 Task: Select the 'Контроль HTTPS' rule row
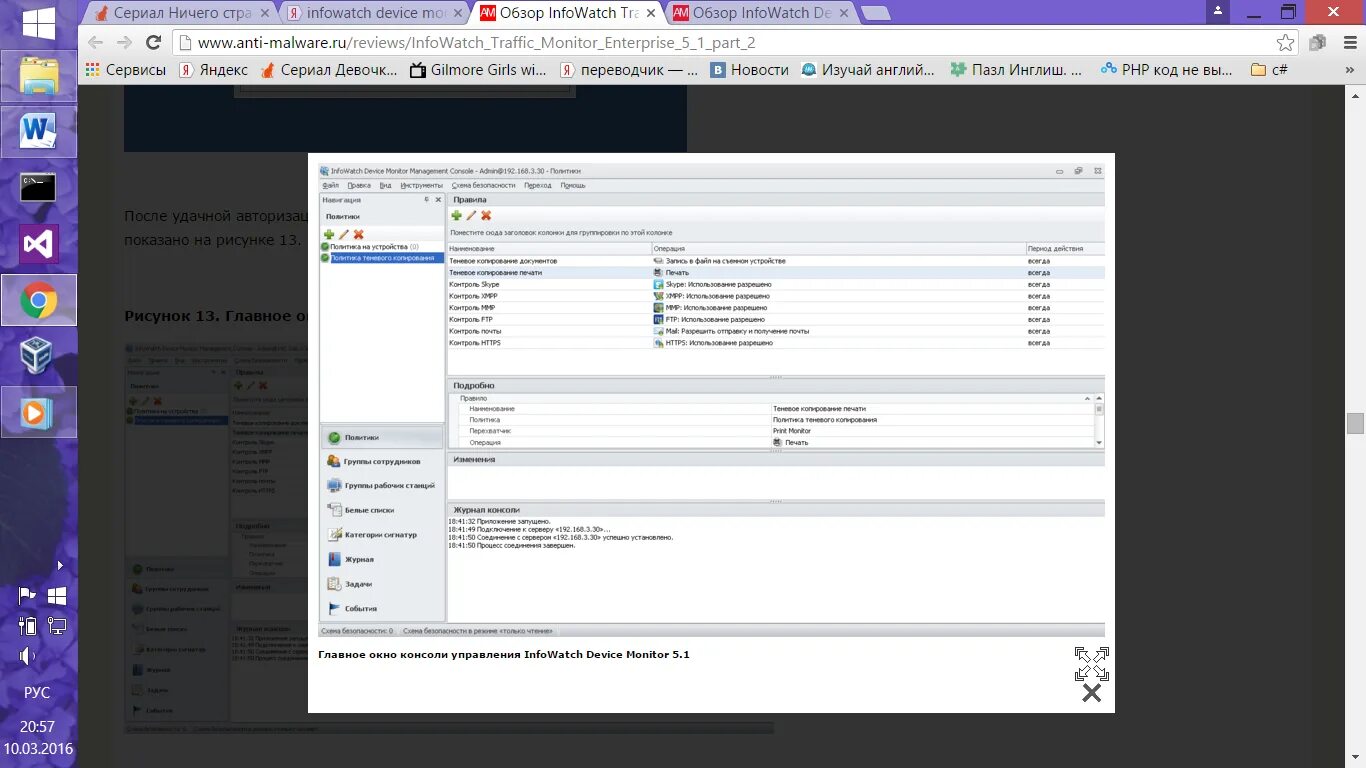(776, 343)
